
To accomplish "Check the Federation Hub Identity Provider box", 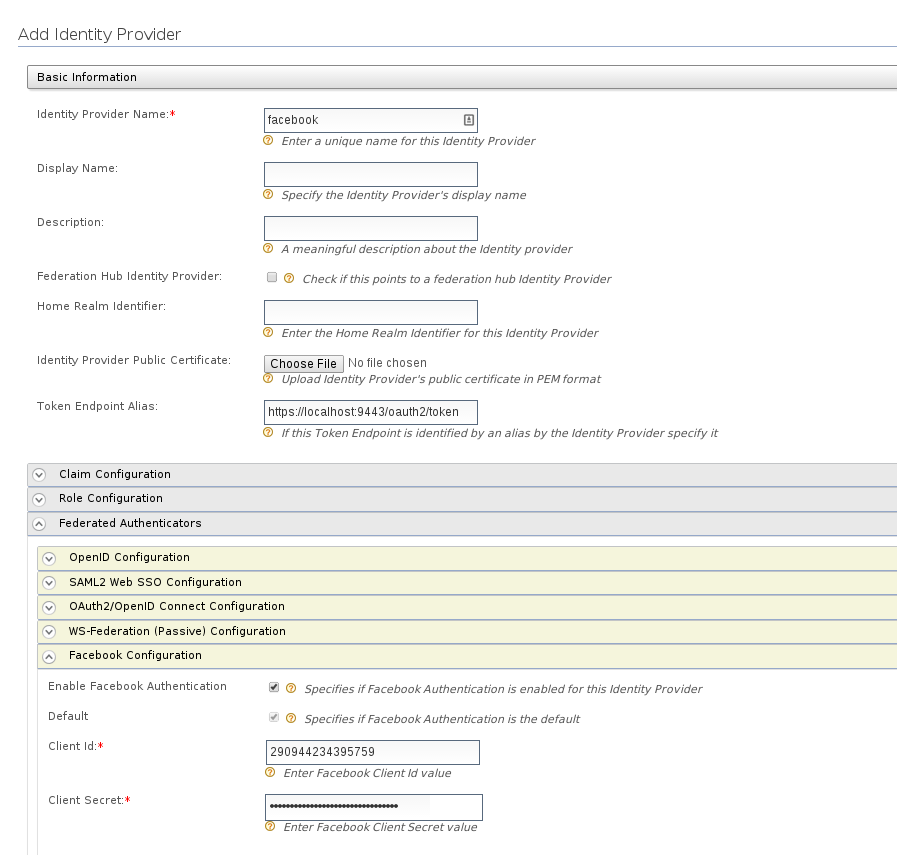I will coord(272,277).
